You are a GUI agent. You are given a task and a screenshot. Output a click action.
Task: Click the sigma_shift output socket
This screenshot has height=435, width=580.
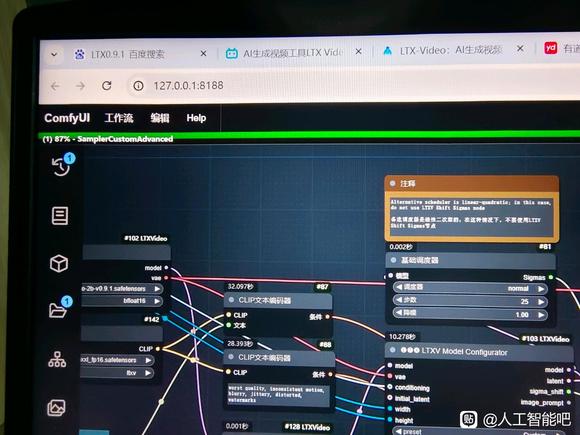569,391
